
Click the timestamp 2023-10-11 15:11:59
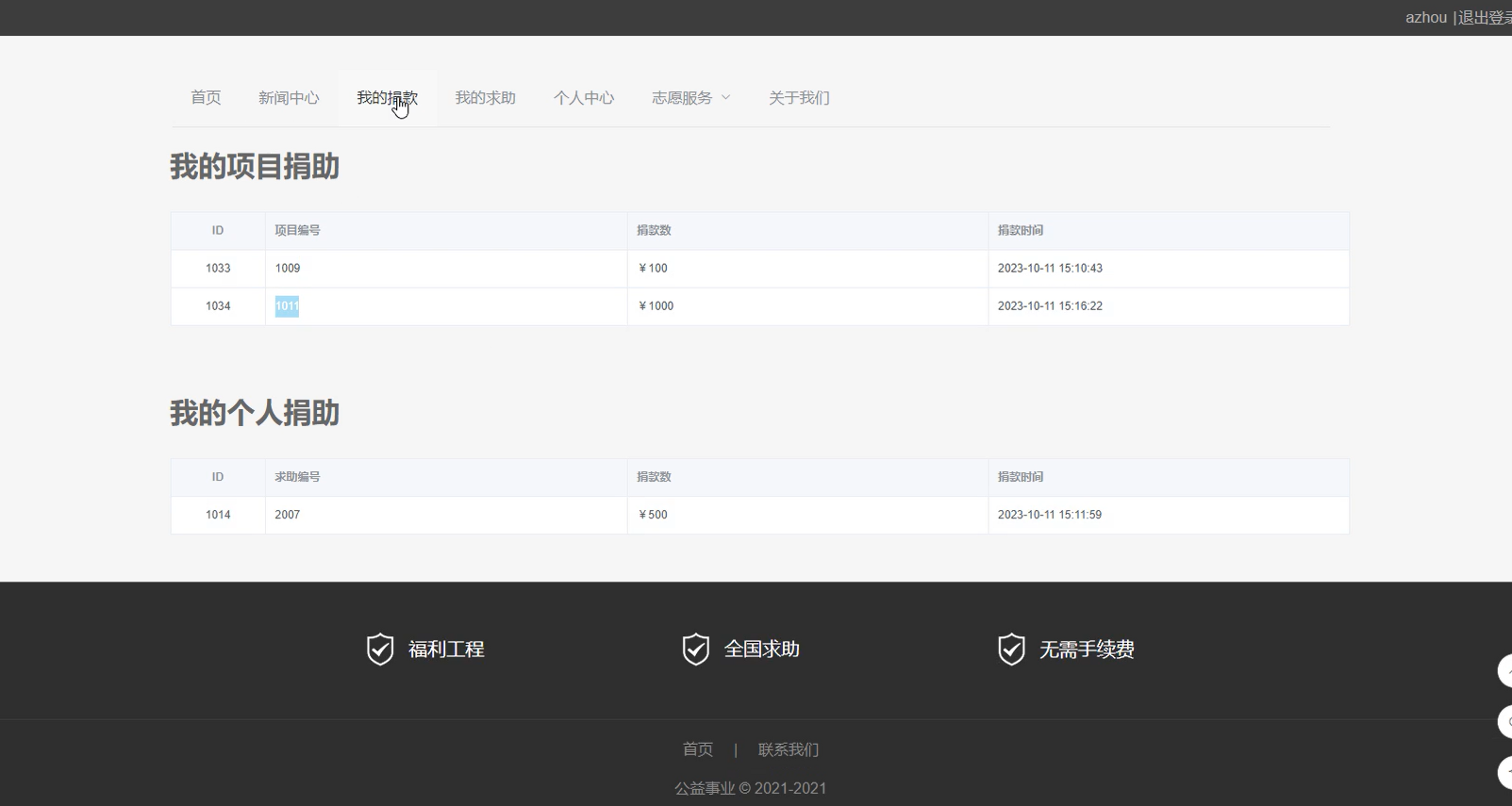point(1050,515)
